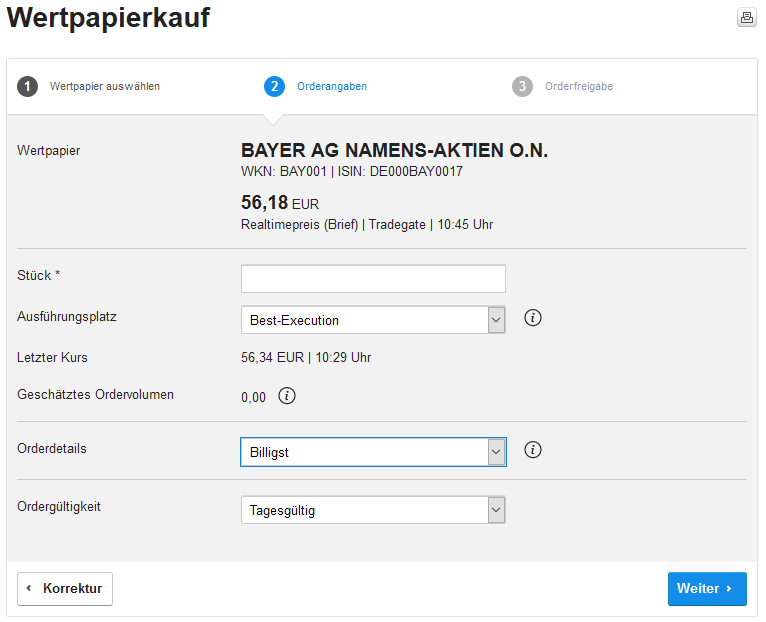Viewport: 766px width, 622px height.
Task: Click the Stück * label
Action: [x=39, y=276]
